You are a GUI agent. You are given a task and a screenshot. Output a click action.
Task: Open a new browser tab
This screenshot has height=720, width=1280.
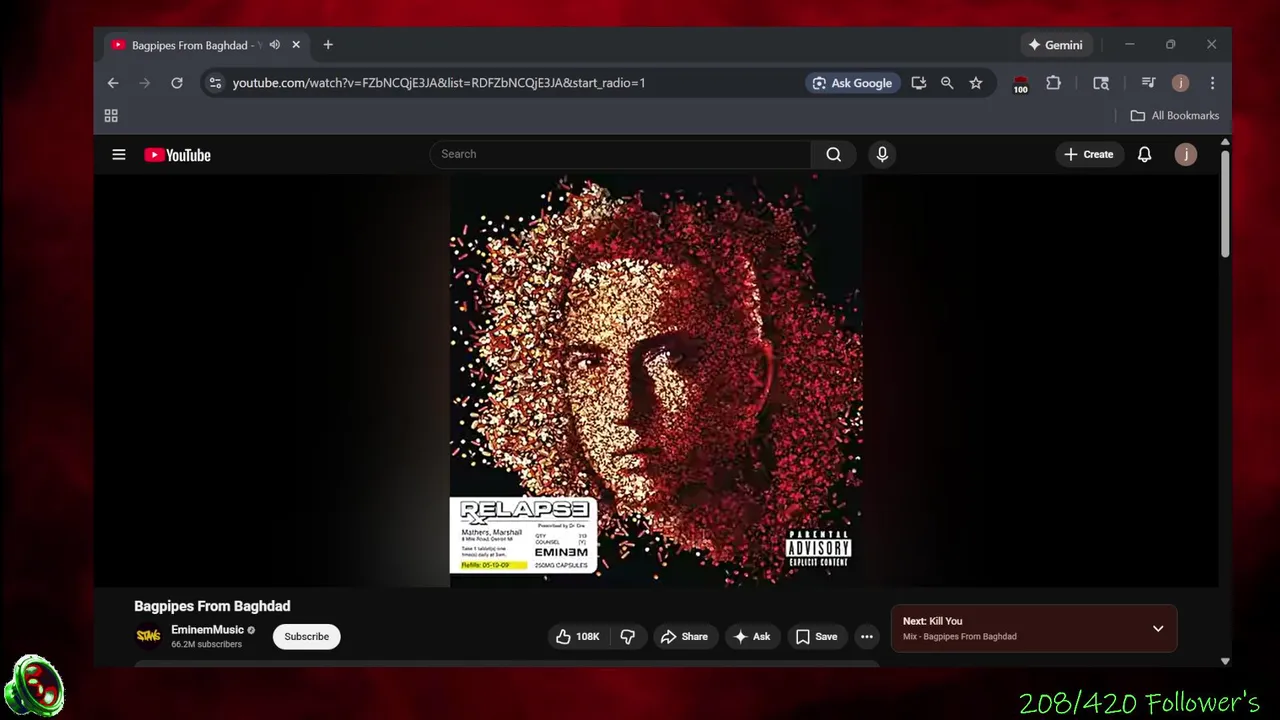coord(328,45)
